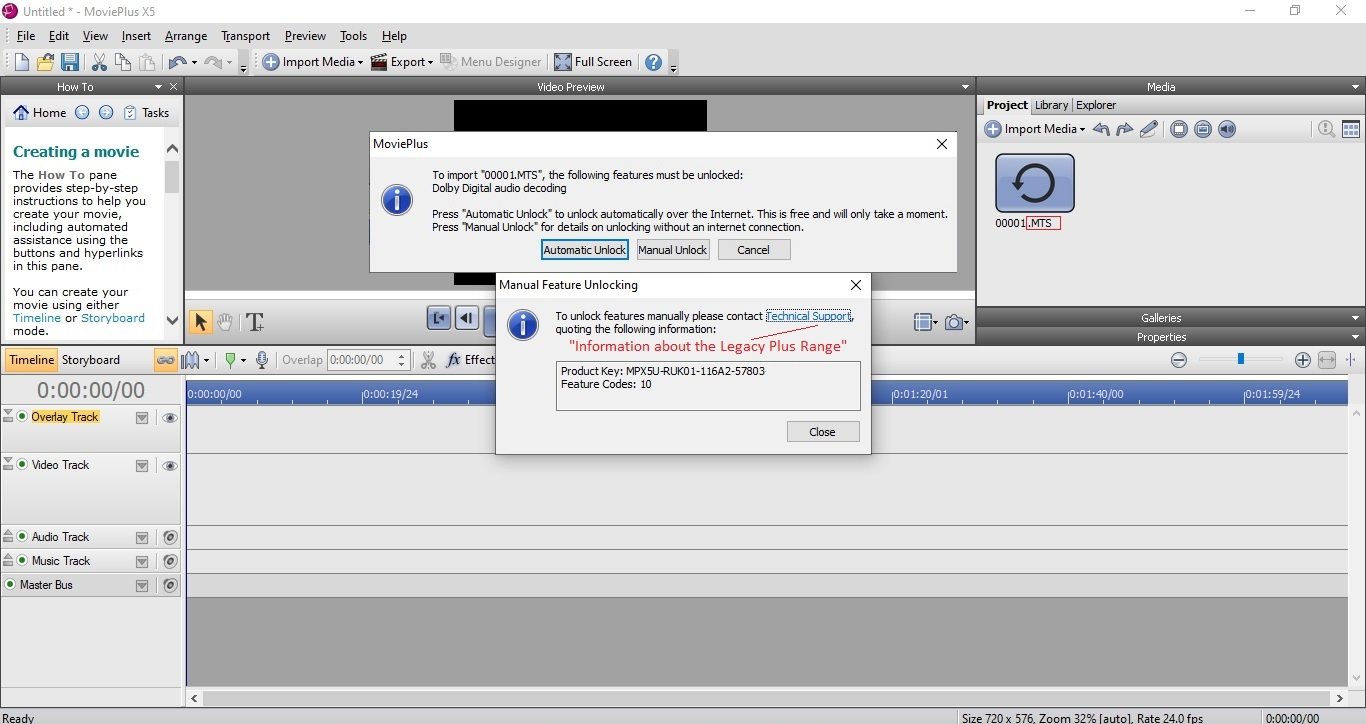Hide the Overlay Track with eye icon
Screen dimensions: 1366x724
point(170,418)
